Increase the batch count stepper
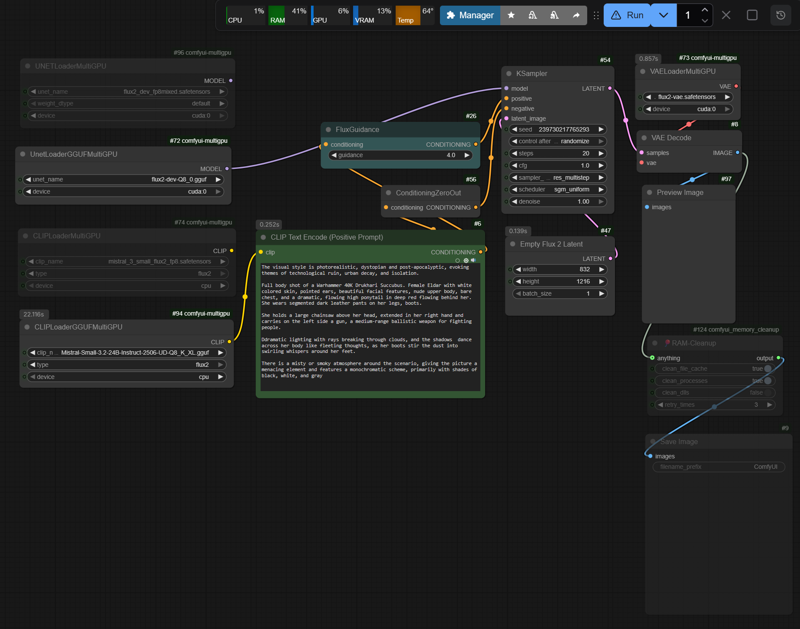The height and width of the screenshot is (629, 800). [x=705, y=10]
